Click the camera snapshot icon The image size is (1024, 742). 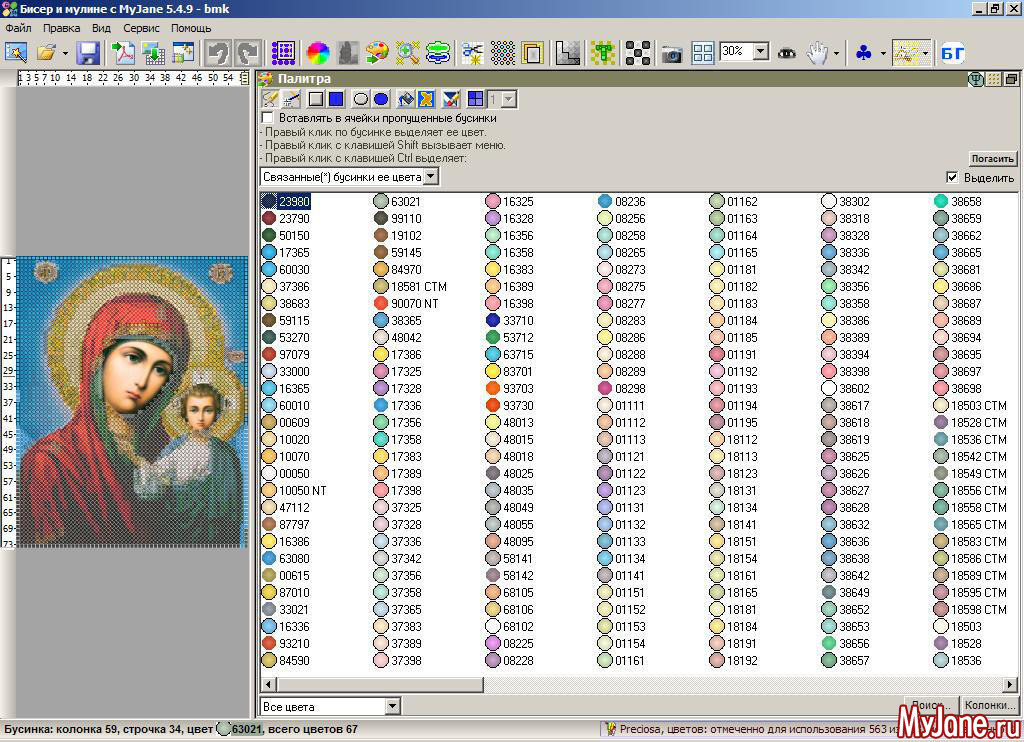[672, 53]
